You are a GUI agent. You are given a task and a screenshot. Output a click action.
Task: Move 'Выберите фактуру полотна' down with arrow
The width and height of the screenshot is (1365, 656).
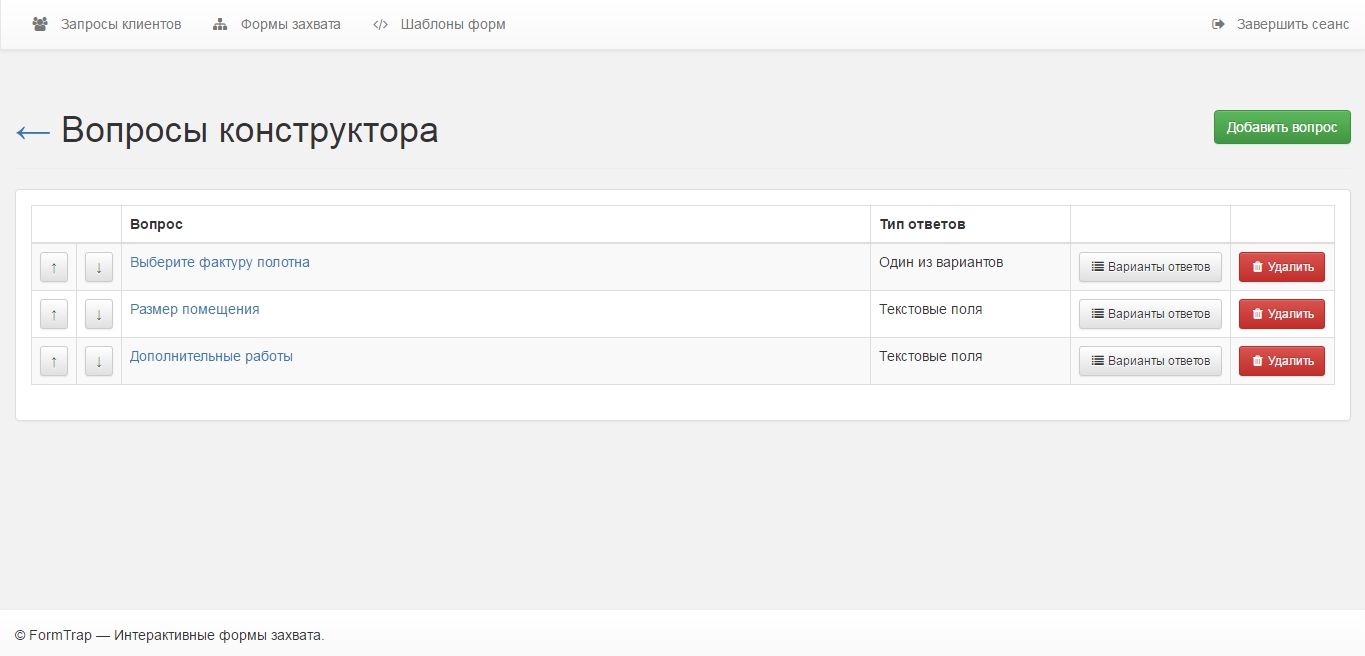tap(99, 267)
